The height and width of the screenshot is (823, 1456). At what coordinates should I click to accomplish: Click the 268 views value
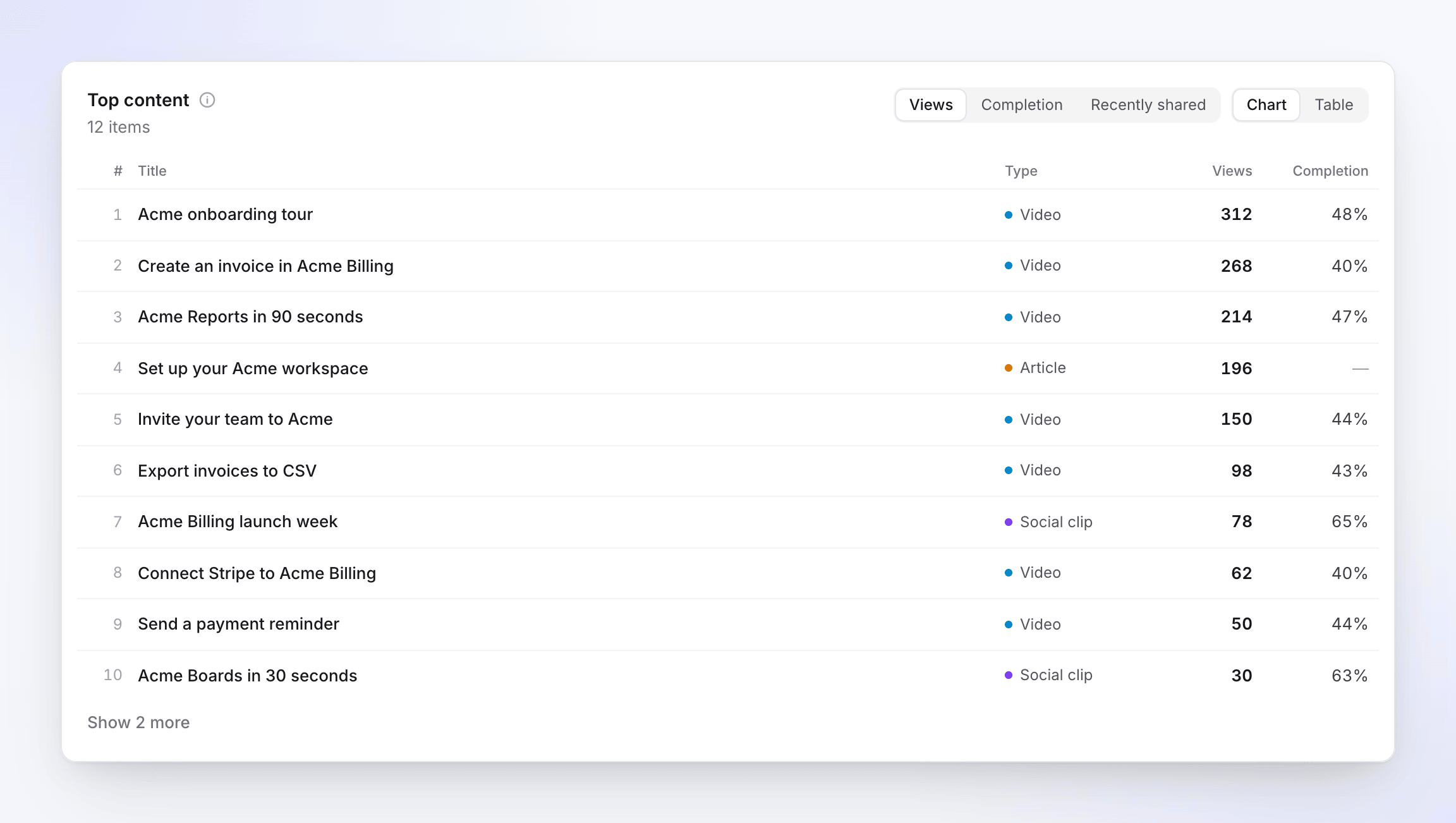click(1236, 266)
